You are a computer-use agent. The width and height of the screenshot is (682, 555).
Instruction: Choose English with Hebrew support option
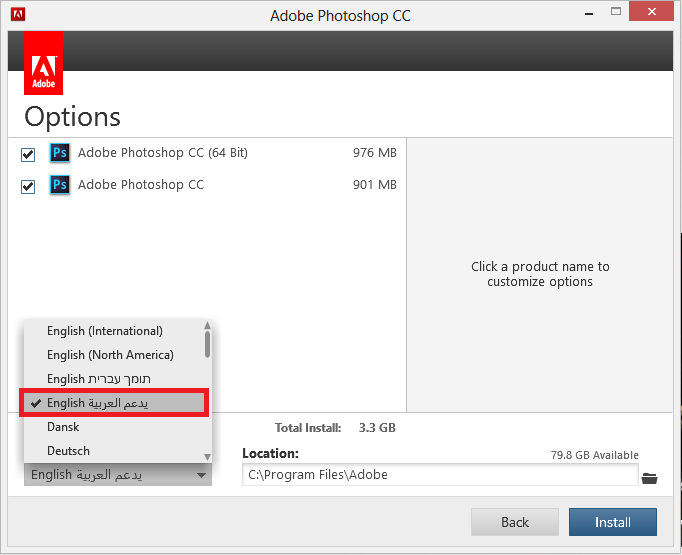point(99,379)
